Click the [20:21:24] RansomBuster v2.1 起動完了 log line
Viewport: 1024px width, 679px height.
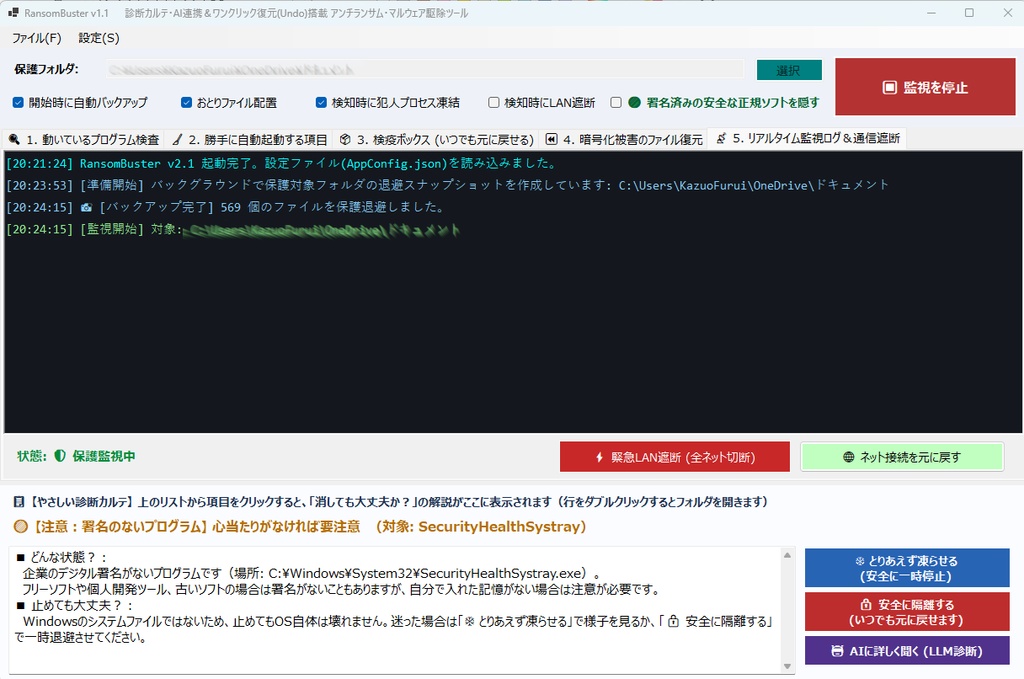click(281, 163)
